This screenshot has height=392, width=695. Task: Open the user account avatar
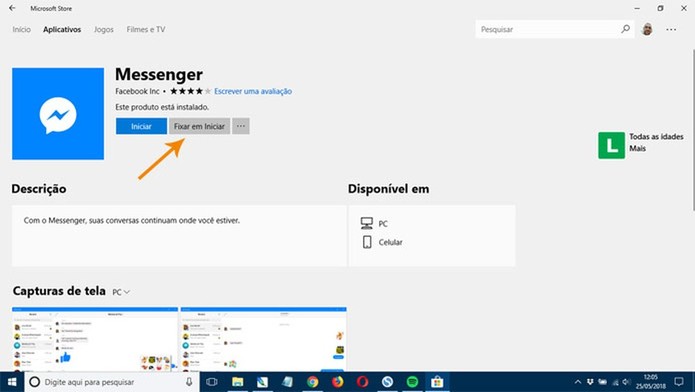tap(647, 29)
